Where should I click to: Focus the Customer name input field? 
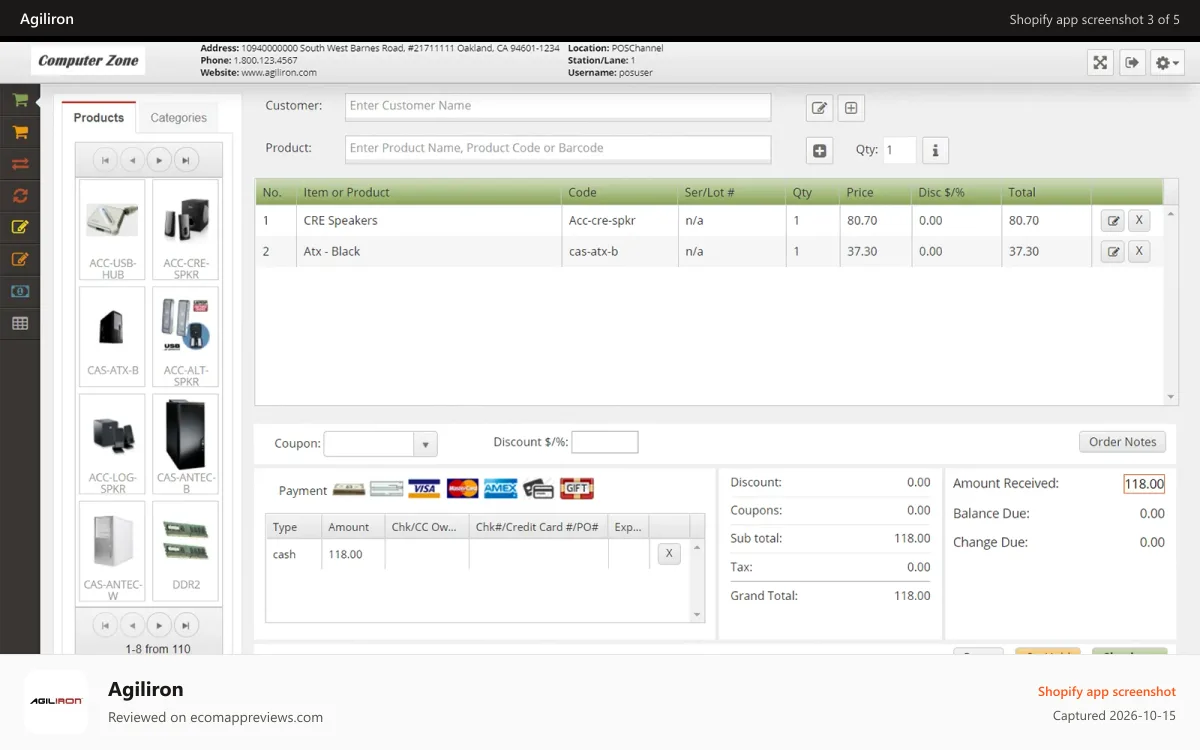pyautogui.click(x=558, y=106)
